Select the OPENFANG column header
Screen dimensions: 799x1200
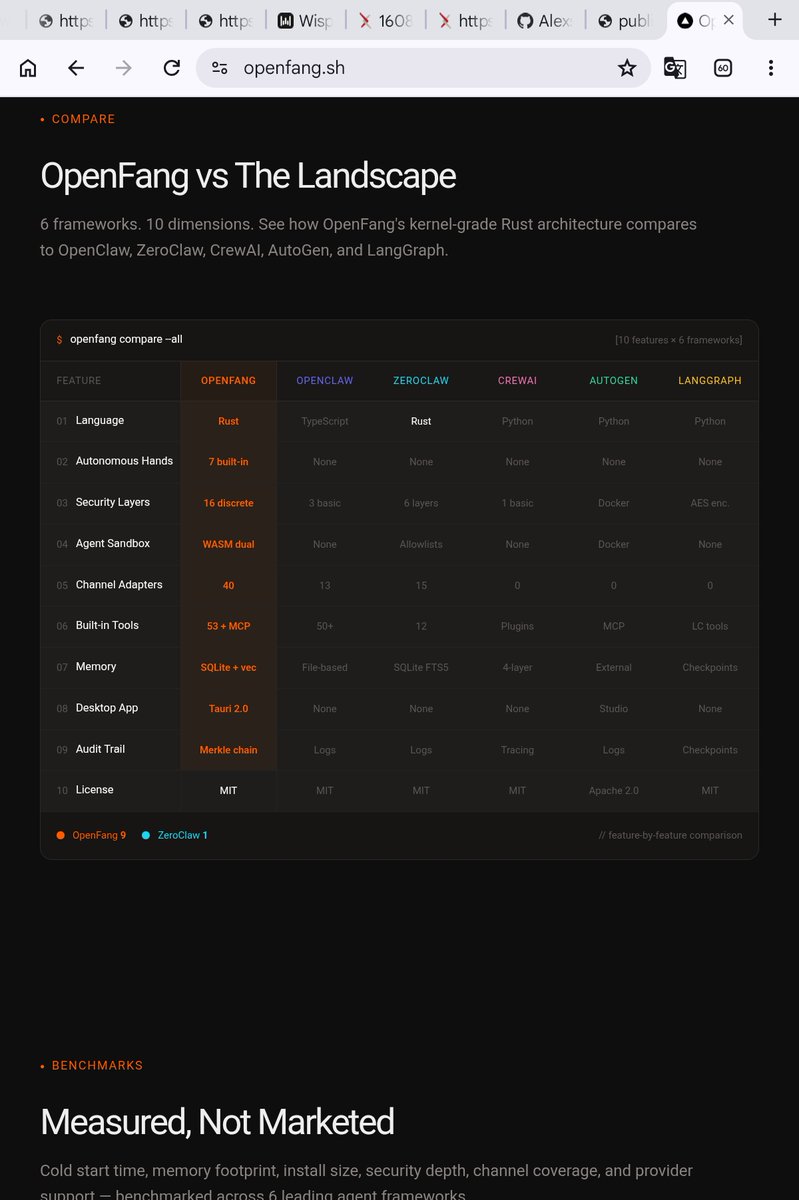(x=228, y=381)
